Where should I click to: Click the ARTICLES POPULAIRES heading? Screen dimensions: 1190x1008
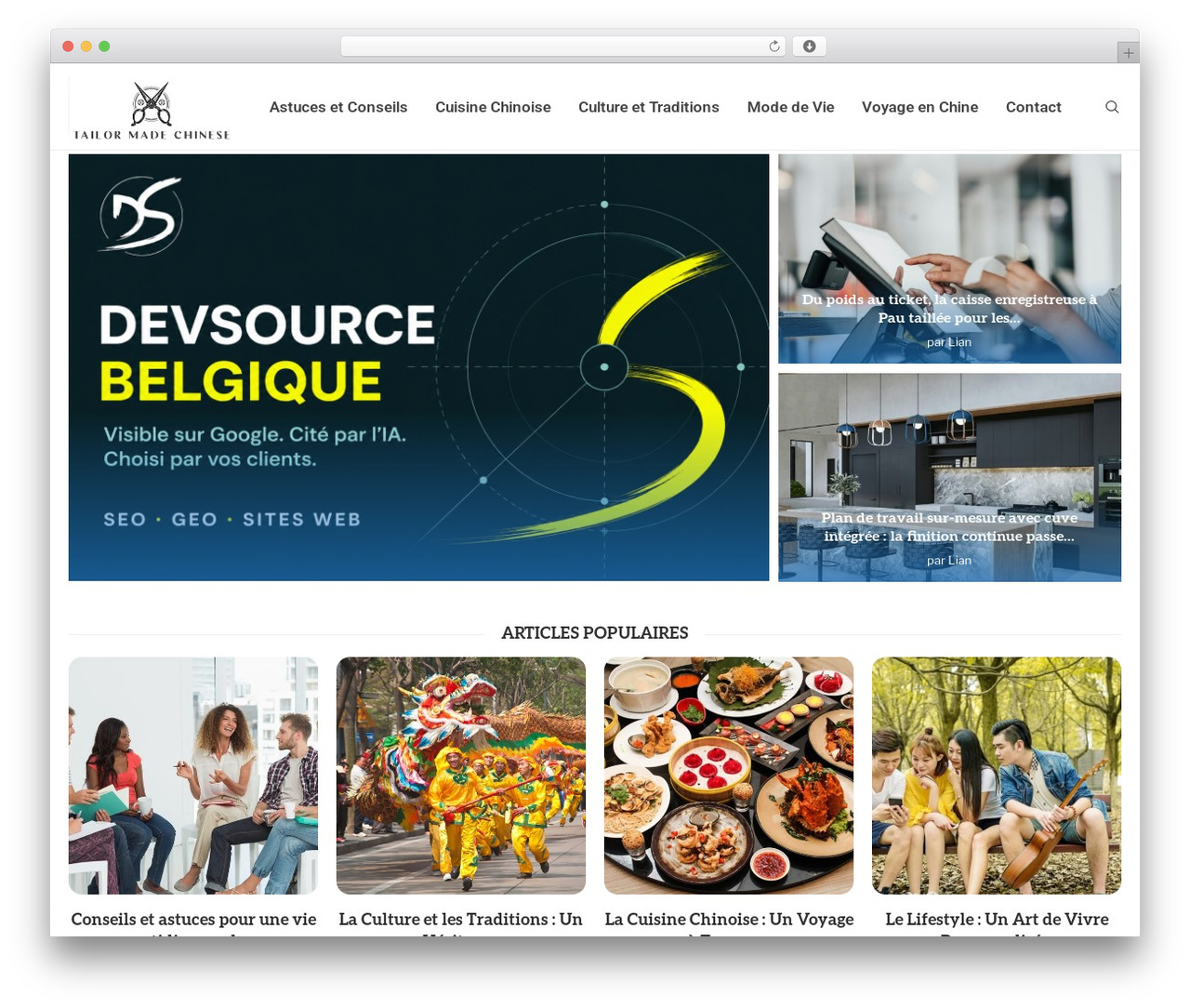[595, 632]
